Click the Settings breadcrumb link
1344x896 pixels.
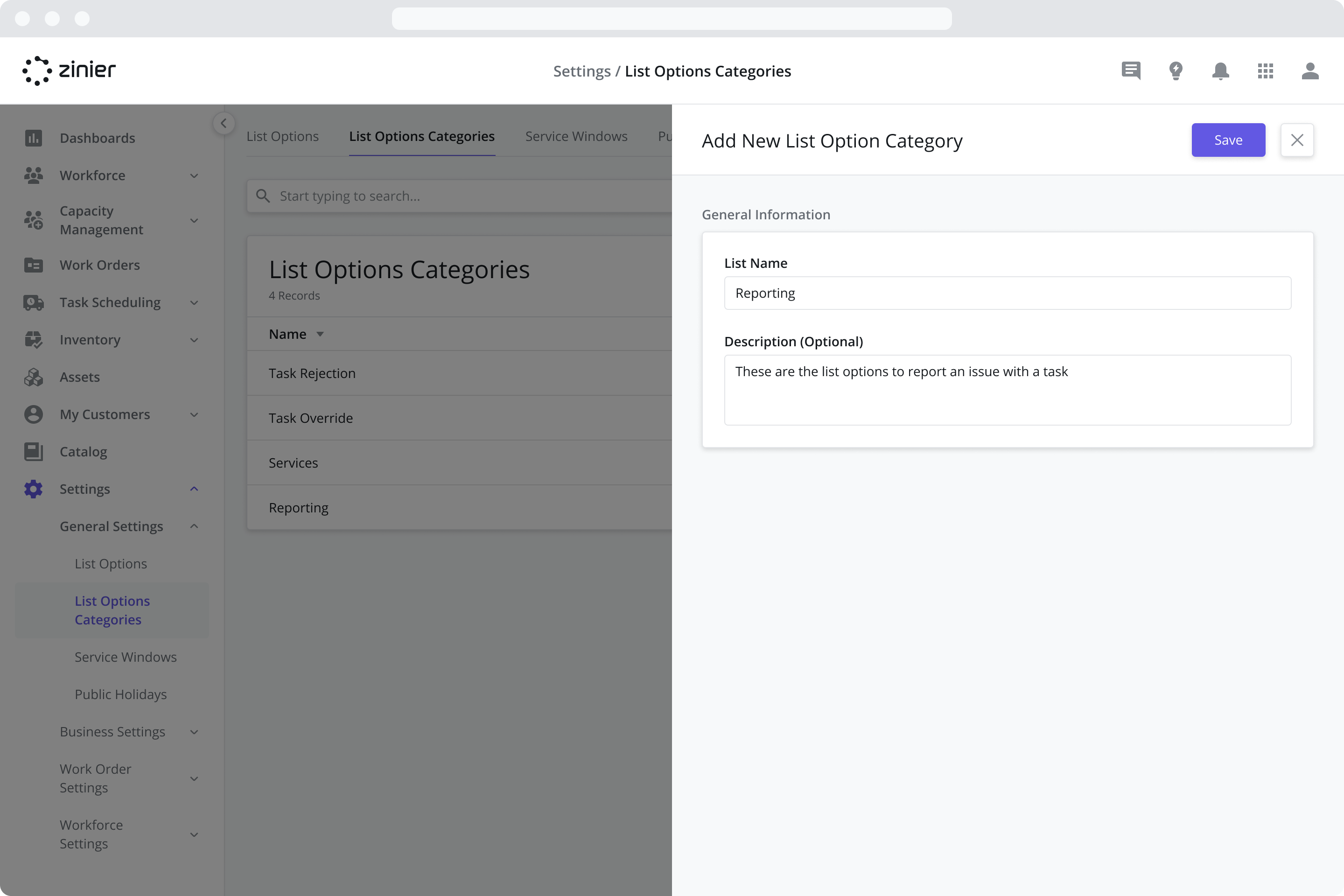(x=582, y=71)
